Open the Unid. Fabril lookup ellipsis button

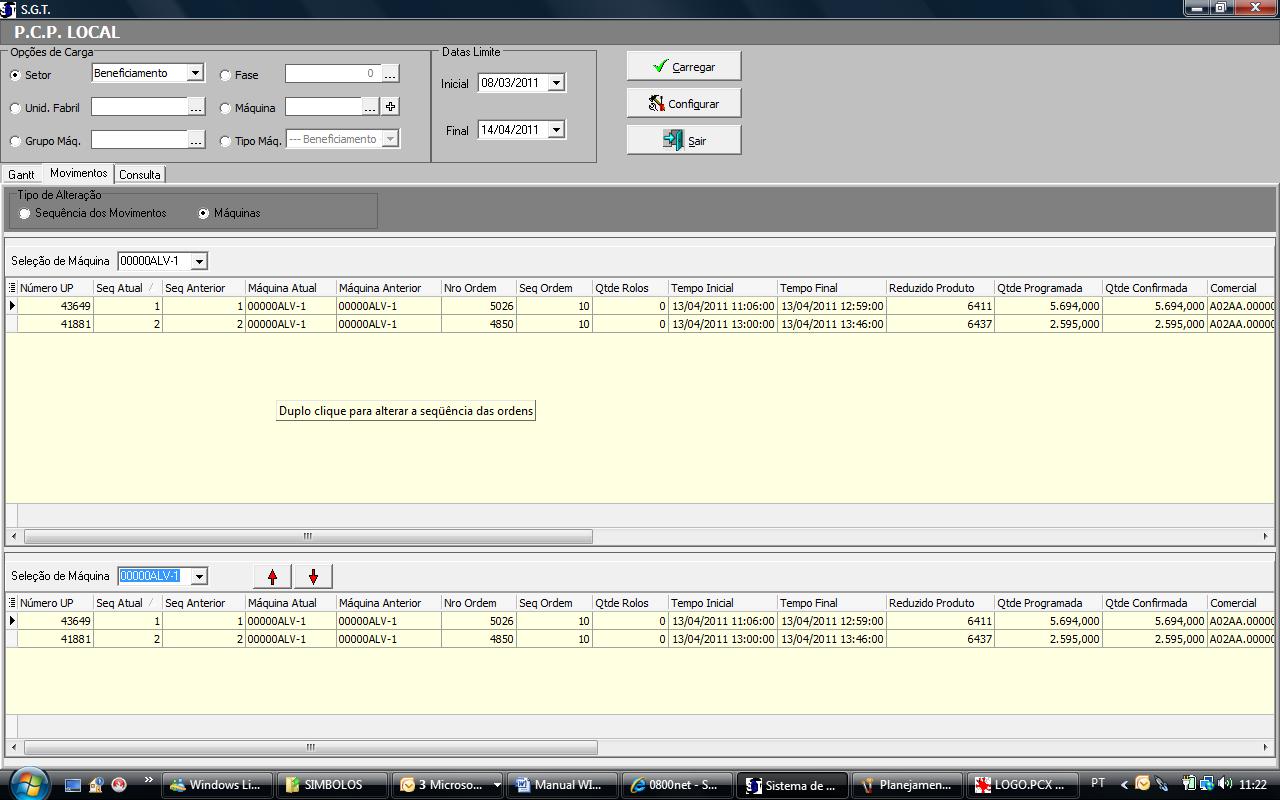coord(196,107)
